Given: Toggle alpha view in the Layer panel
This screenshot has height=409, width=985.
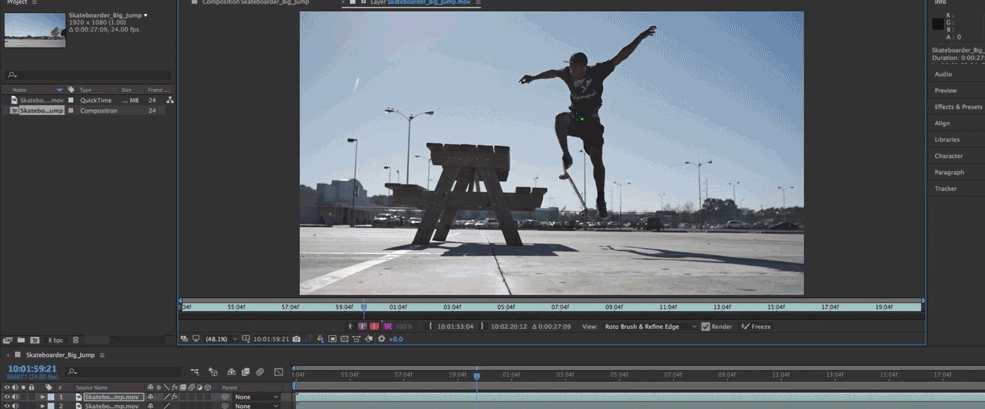Looking at the screenshot, I should pos(350,327).
